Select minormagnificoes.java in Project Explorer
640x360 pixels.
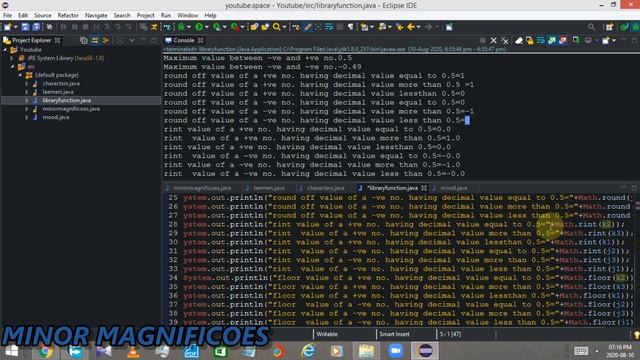coord(71,109)
